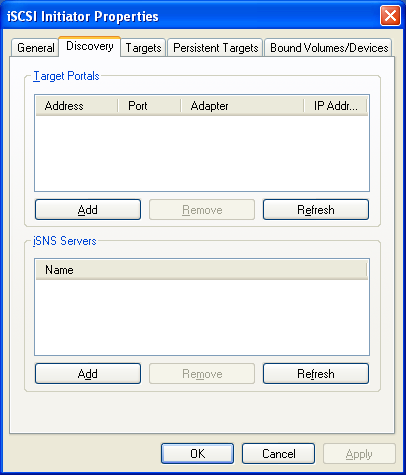This screenshot has height=475, width=406.
Task: Add an iSNS server
Action: point(88,374)
